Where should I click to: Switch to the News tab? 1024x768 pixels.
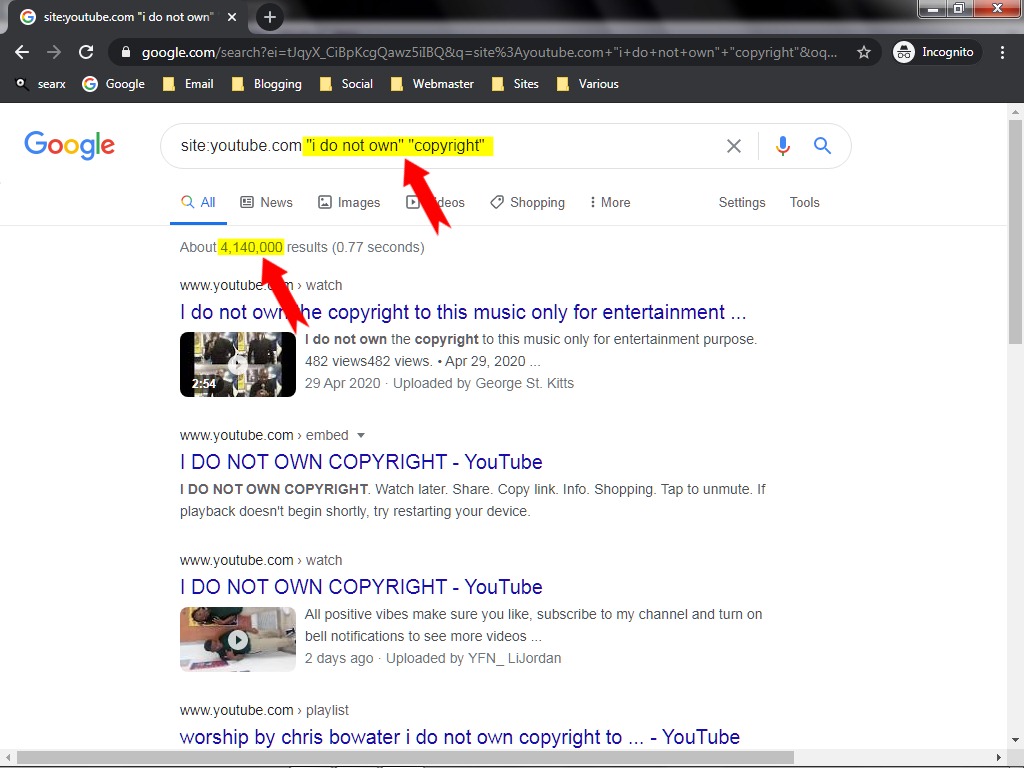266,202
